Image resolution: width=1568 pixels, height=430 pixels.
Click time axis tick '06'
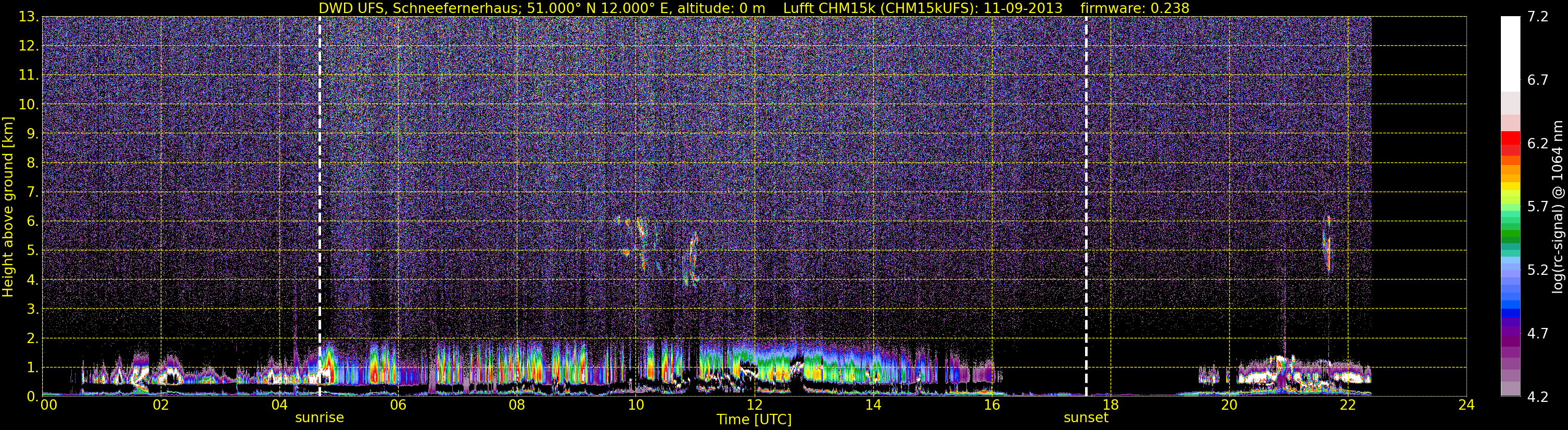tap(398, 405)
